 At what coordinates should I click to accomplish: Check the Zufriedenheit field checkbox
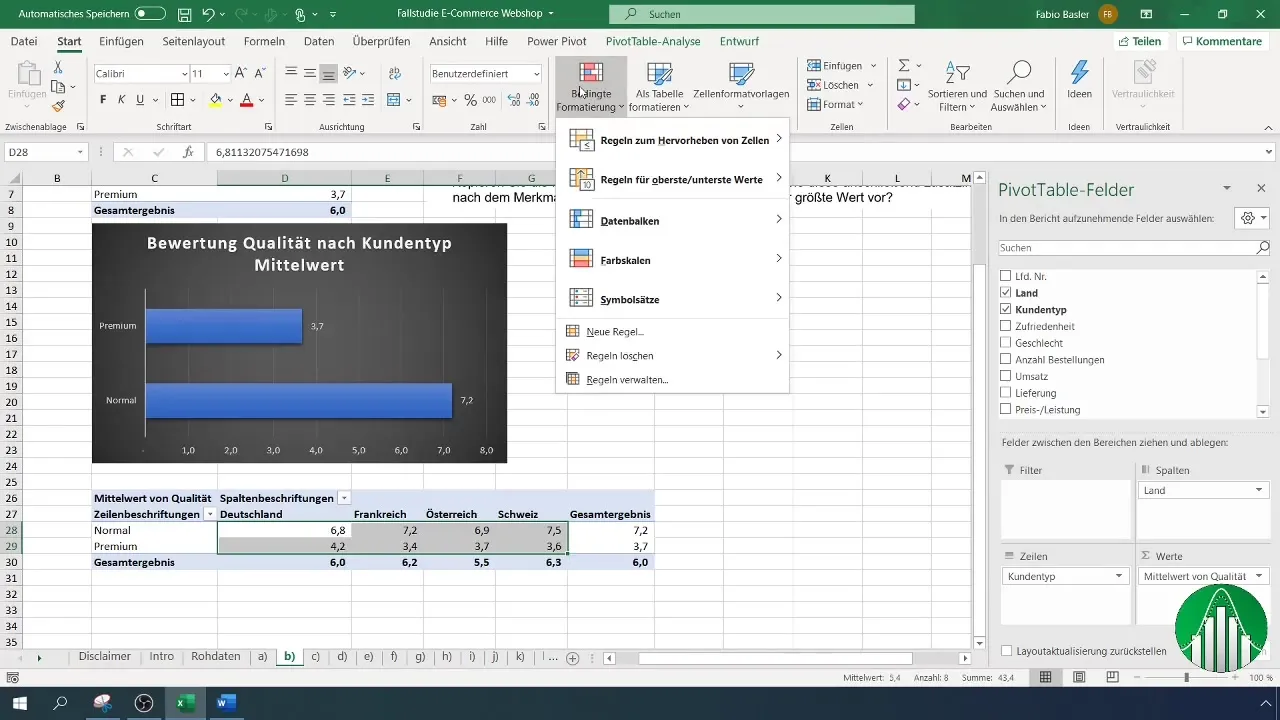click(1006, 326)
